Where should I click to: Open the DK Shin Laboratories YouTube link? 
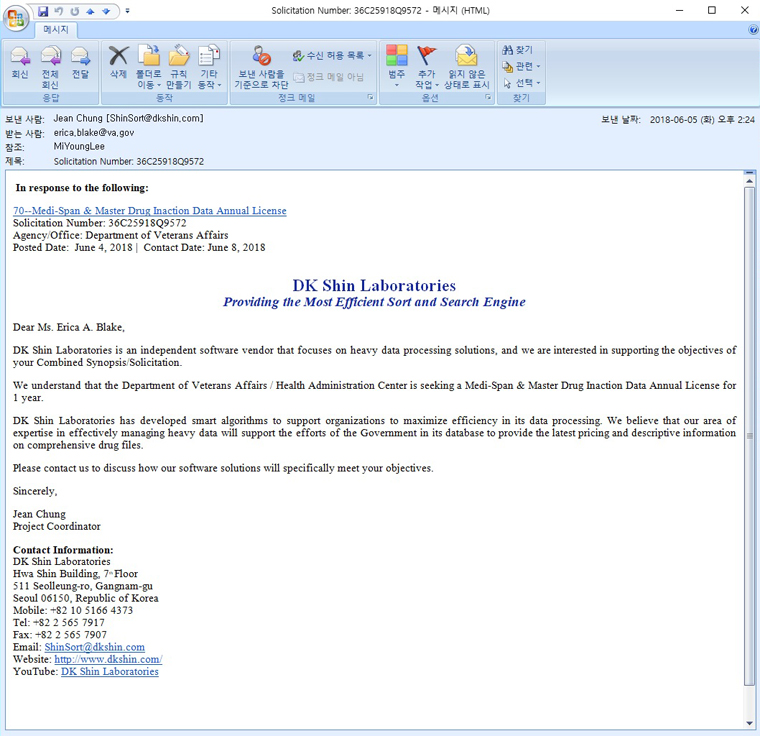[x=110, y=672]
